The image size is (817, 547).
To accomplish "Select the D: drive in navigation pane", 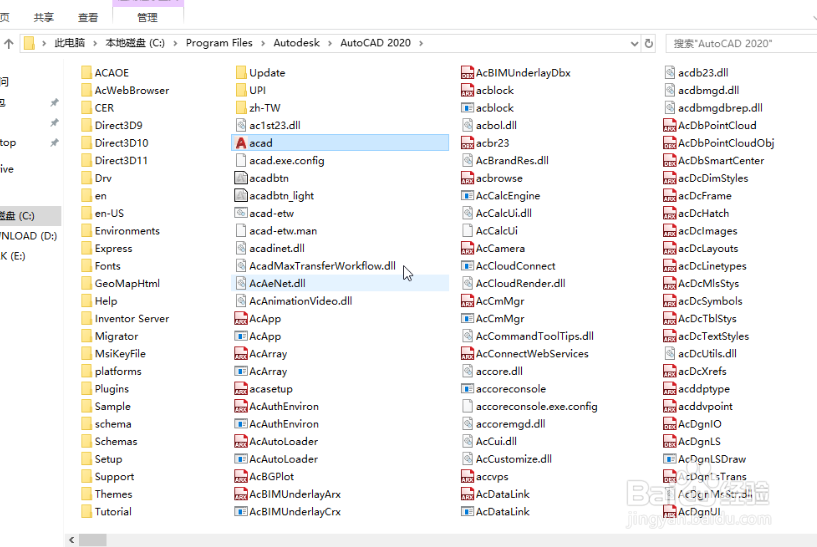I will pyautogui.click(x=29, y=236).
